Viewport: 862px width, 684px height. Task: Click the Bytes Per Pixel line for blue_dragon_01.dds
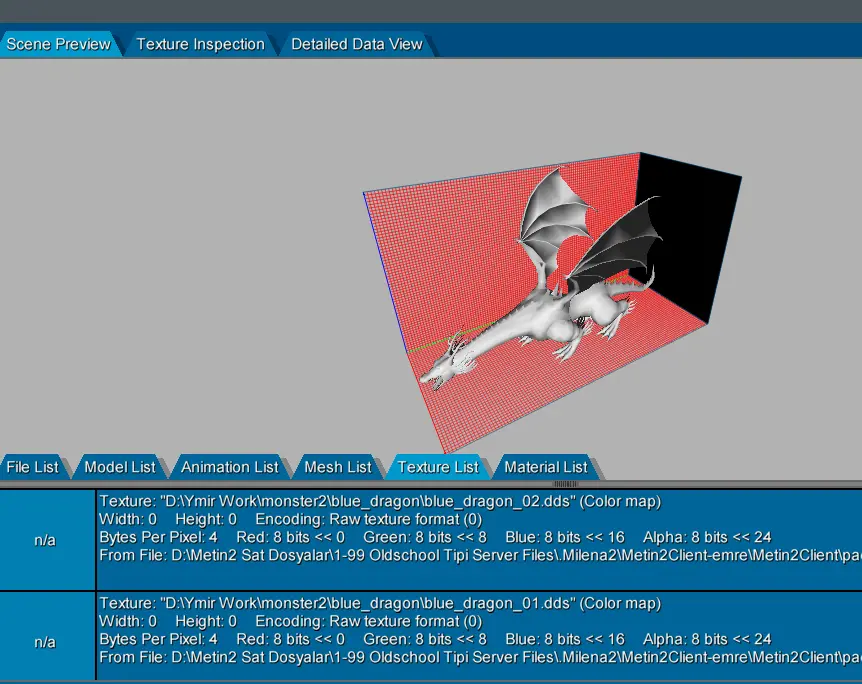(435, 639)
